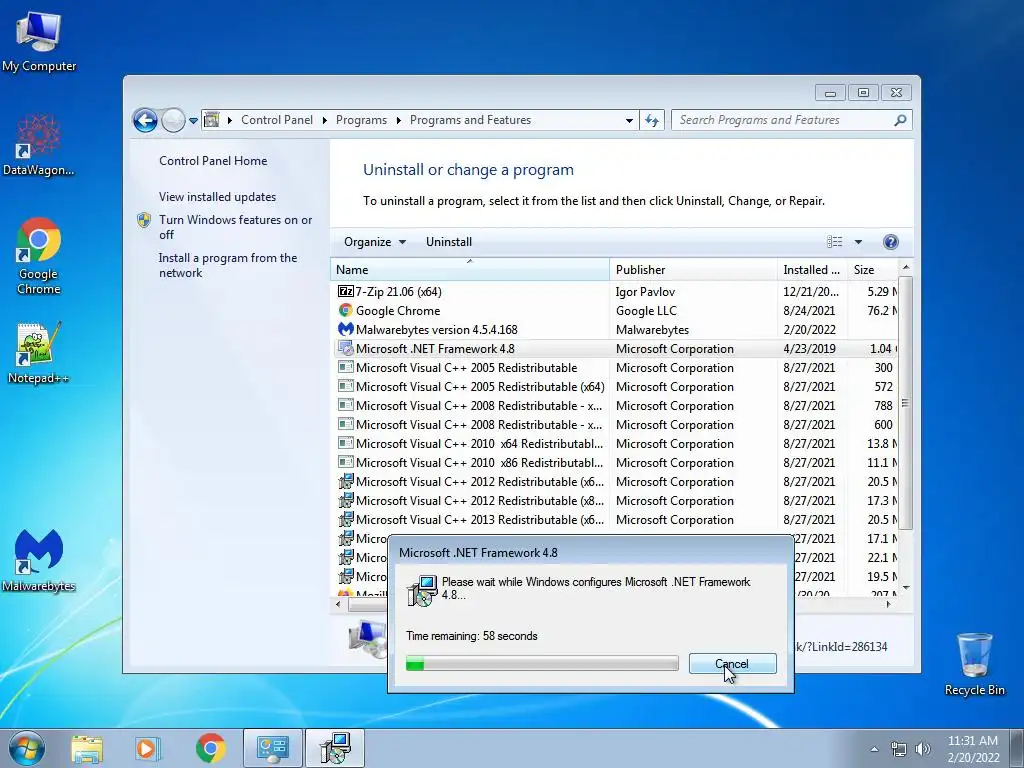Open Install a program from the network
This screenshot has height=768, width=1024.
[x=228, y=265]
